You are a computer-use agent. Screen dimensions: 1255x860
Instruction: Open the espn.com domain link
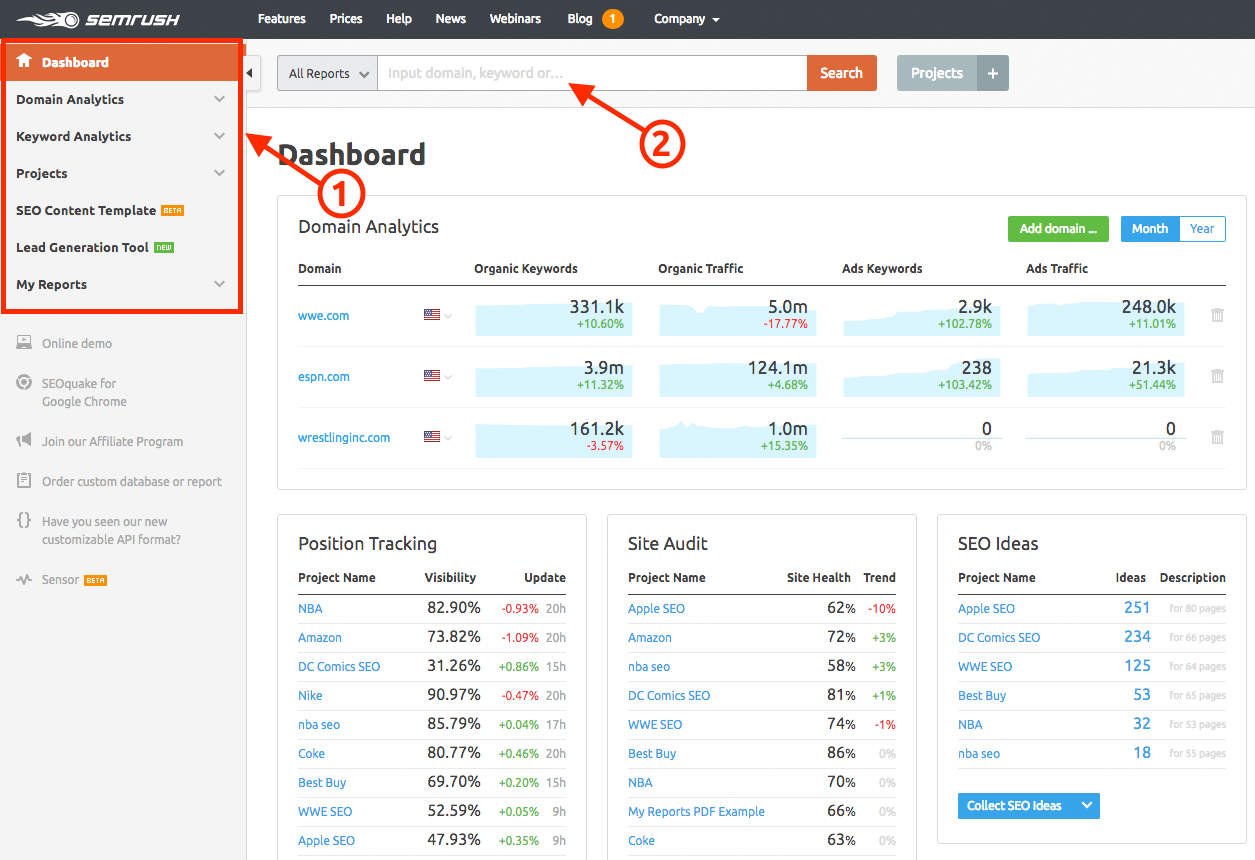(x=324, y=376)
